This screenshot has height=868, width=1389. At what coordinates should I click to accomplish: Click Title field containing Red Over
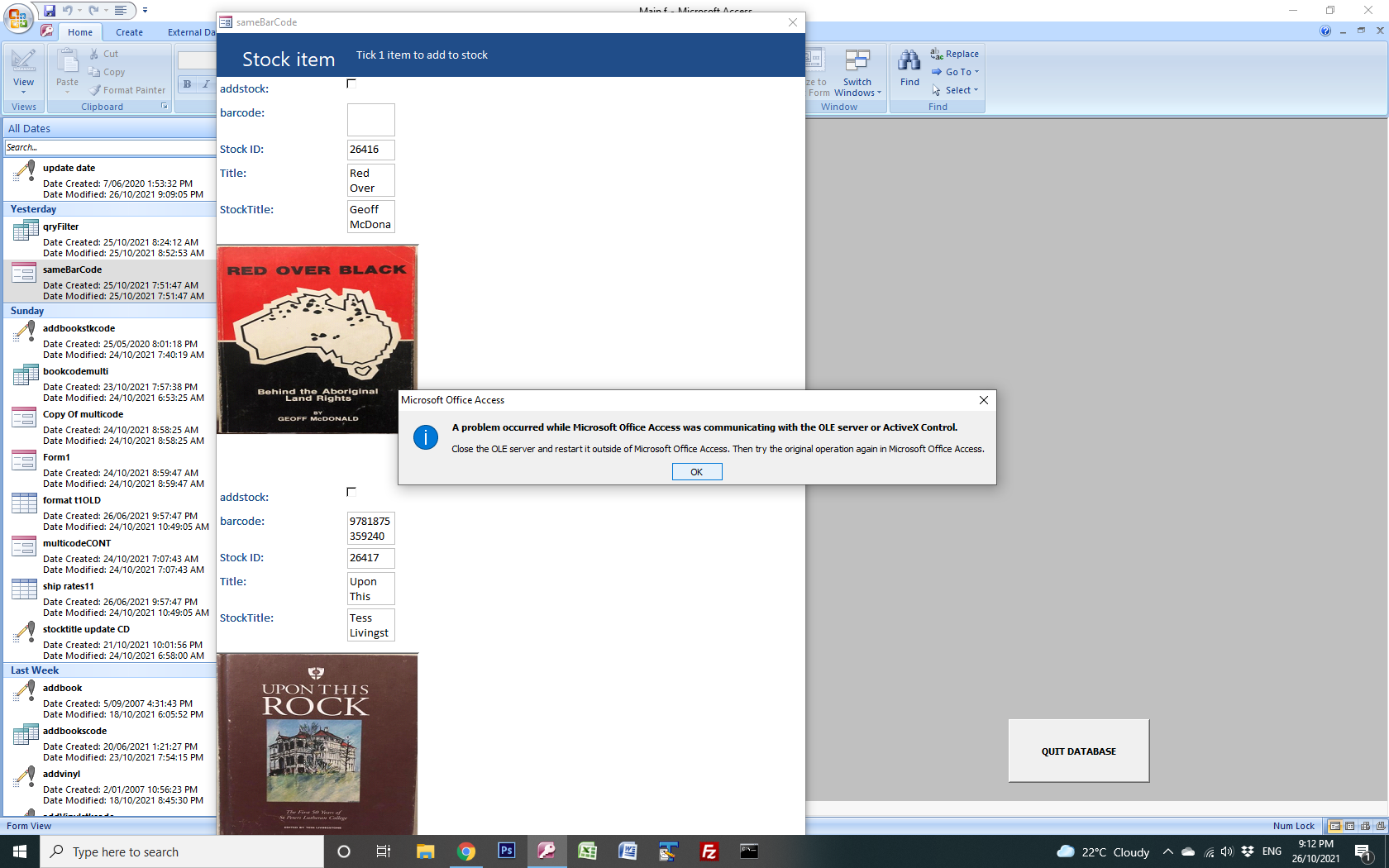(x=370, y=180)
